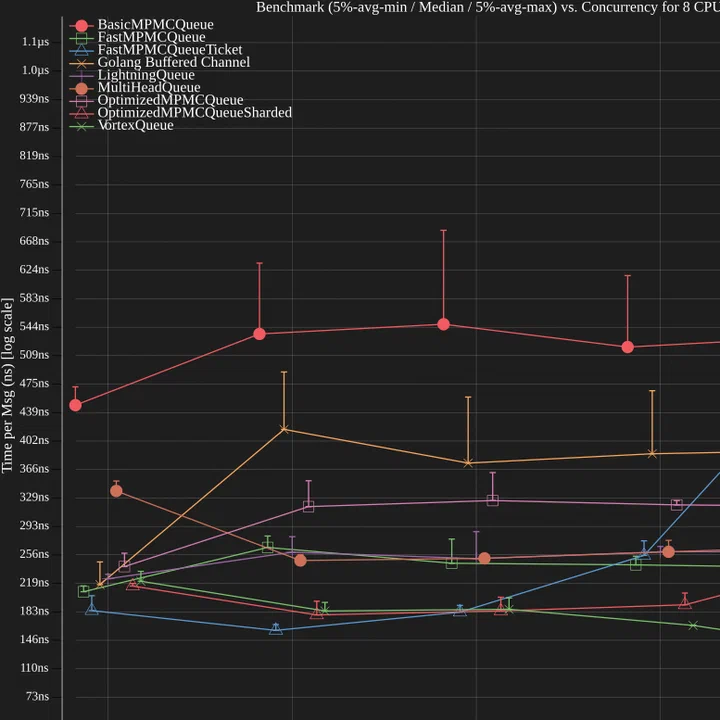Select second MultiHeadQueue orange circle marker
This screenshot has width=720, height=720.
(x=300, y=561)
